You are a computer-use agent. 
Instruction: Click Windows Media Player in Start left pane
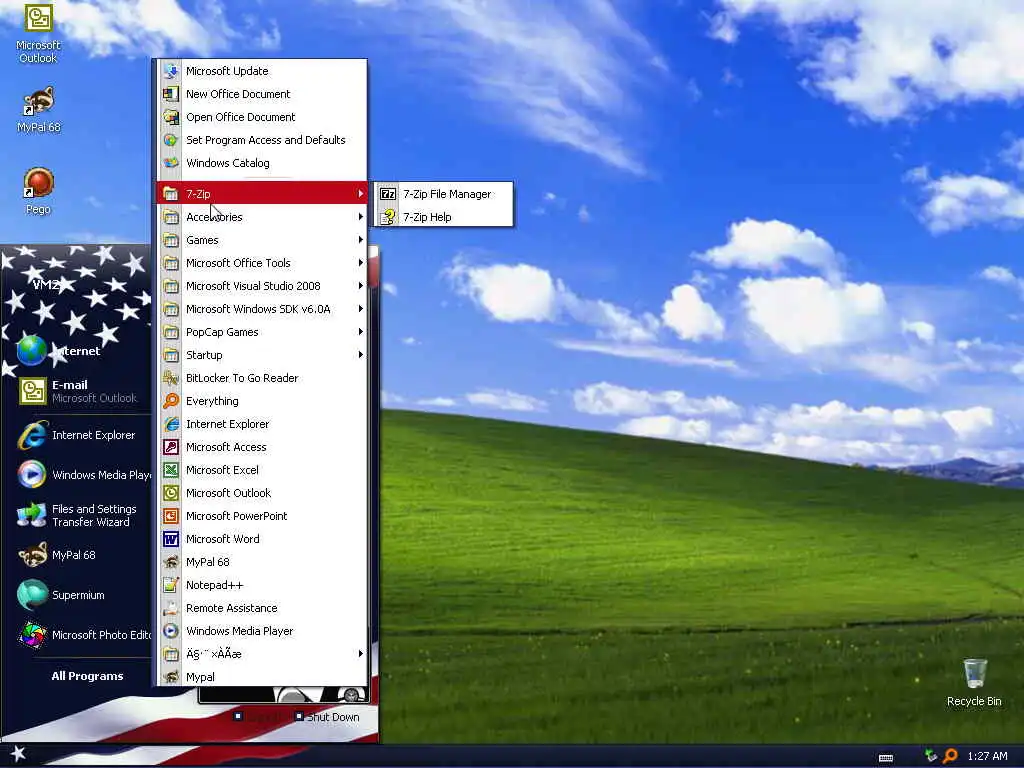tap(82, 475)
